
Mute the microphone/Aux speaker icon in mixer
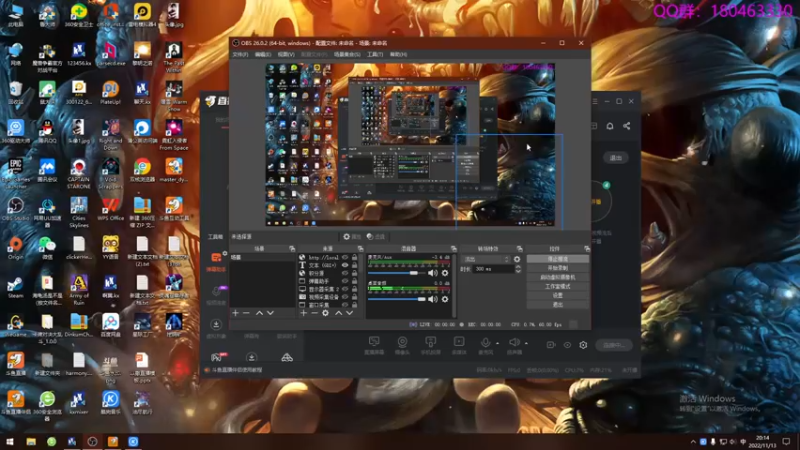(x=433, y=273)
